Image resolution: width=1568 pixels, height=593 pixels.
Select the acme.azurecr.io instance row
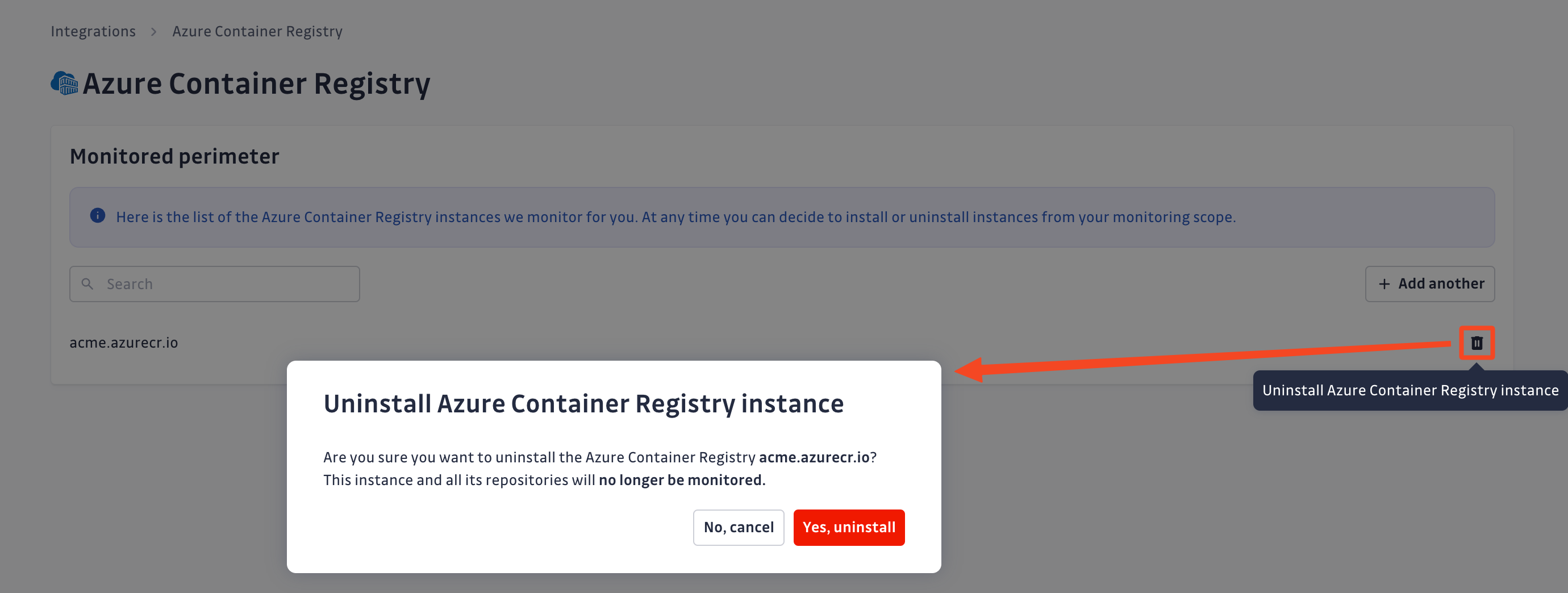(x=782, y=343)
